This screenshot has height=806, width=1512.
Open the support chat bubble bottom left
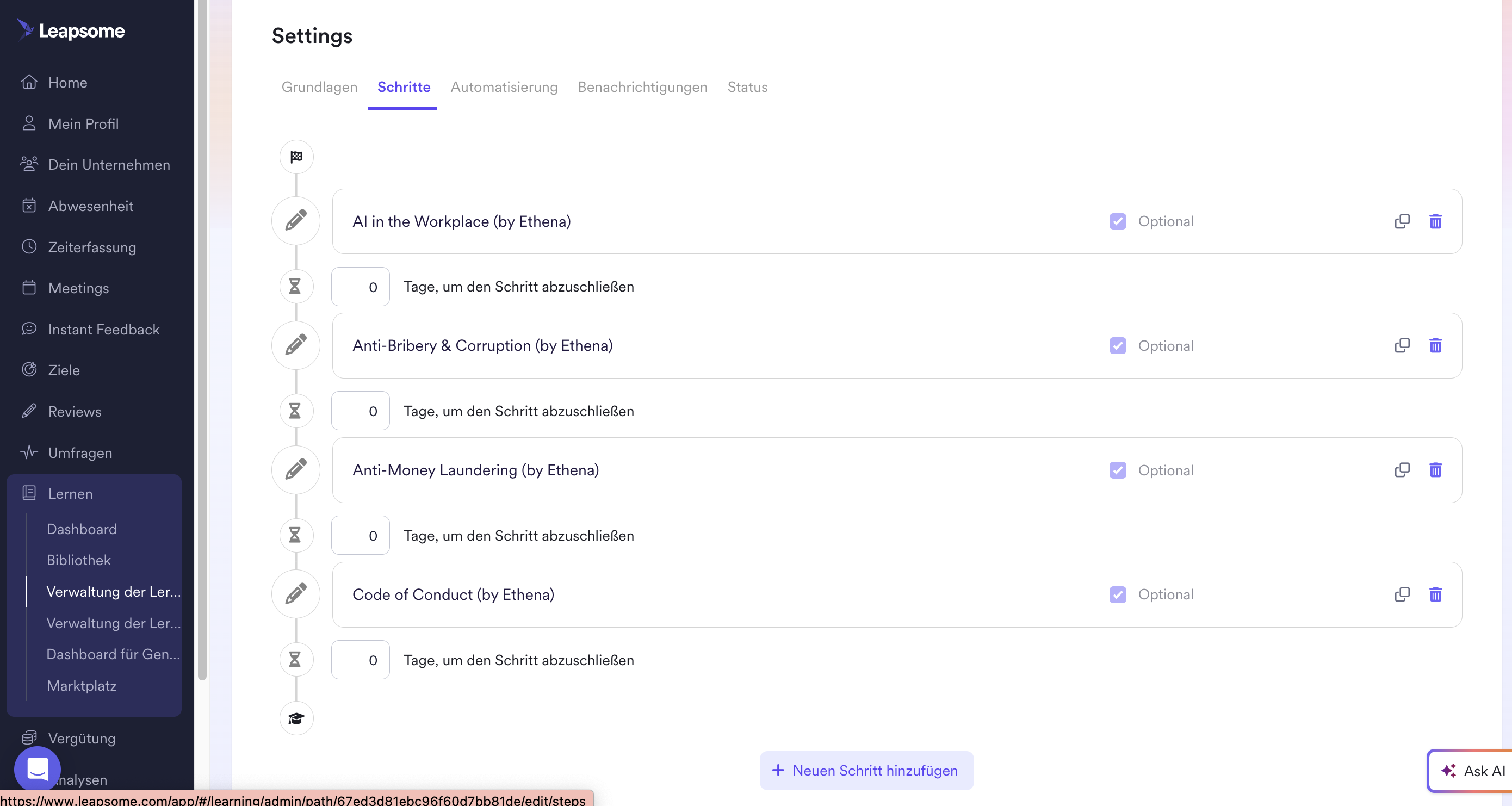pyautogui.click(x=38, y=769)
